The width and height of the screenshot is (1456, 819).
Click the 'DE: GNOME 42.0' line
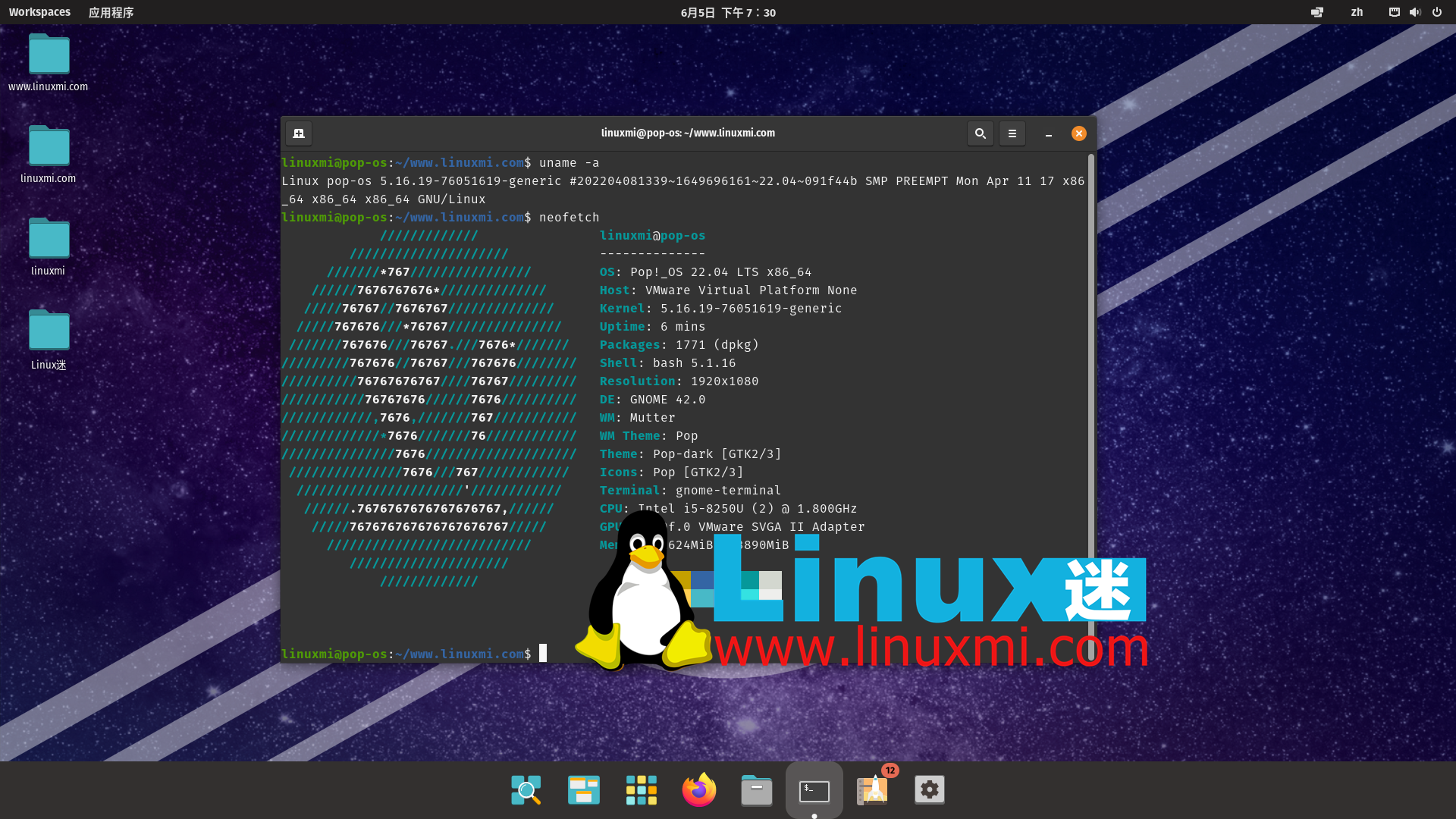(x=652, y=400)
